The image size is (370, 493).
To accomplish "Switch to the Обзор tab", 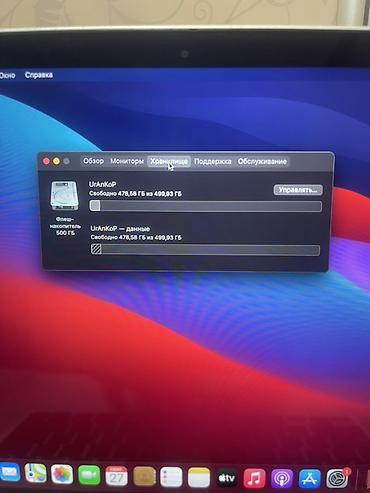I will pos(93,161).
